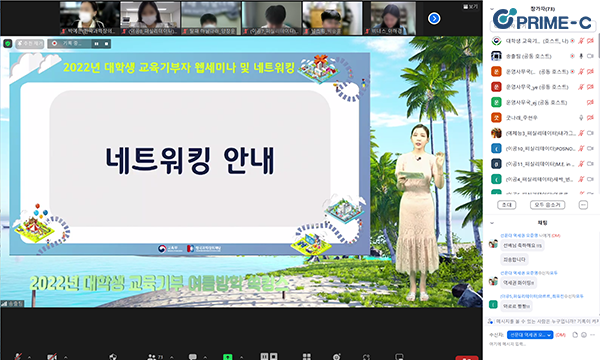This screenshot has width=600, height=360.
Task: Pause the recording in progress
Action: 96,44
